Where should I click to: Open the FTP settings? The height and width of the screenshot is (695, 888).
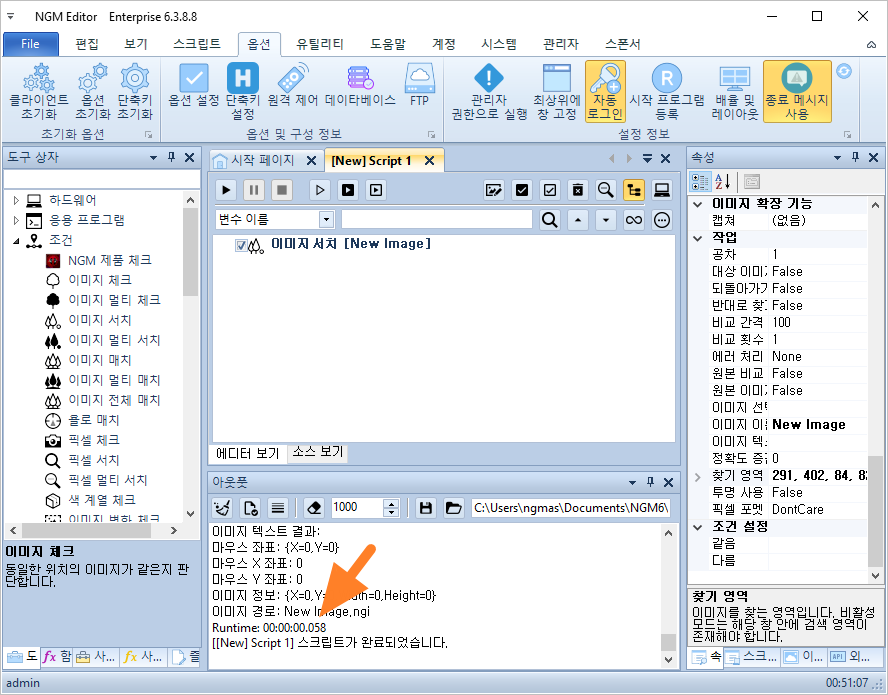point(420,86)
